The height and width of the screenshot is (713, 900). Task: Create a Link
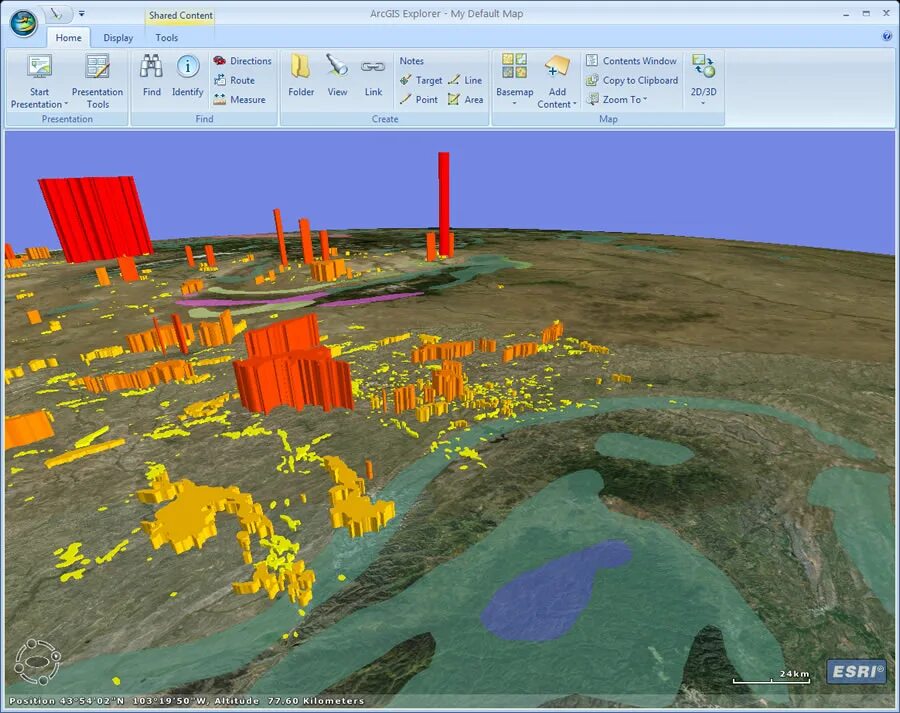(x=373, y=75)
